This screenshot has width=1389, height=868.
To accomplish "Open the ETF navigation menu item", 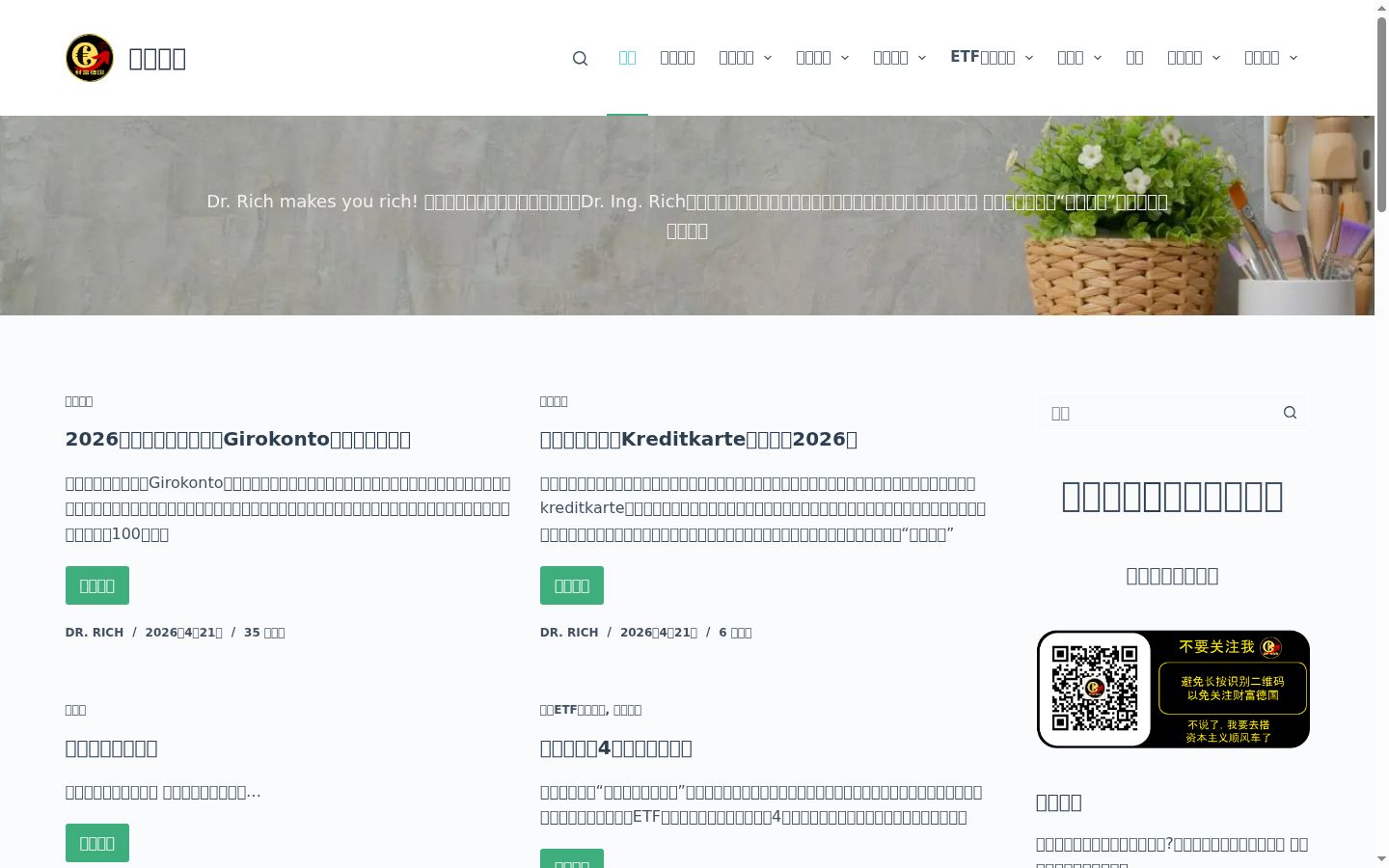I will [x=982, y=58].
